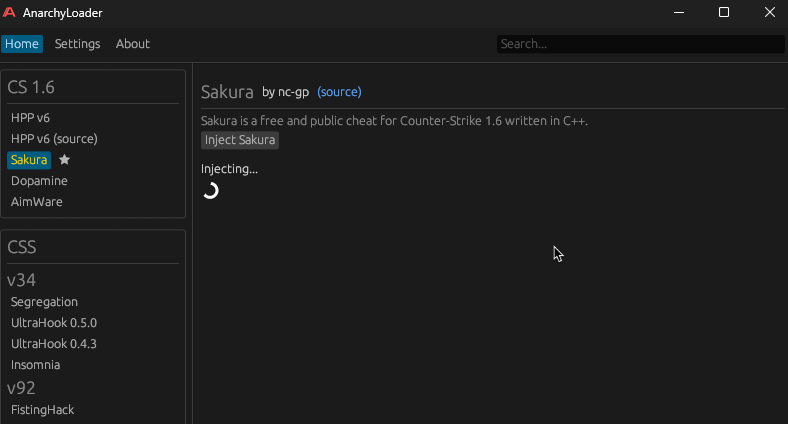
Task: Open the Sakura (source) link
Action: point(339,92)
